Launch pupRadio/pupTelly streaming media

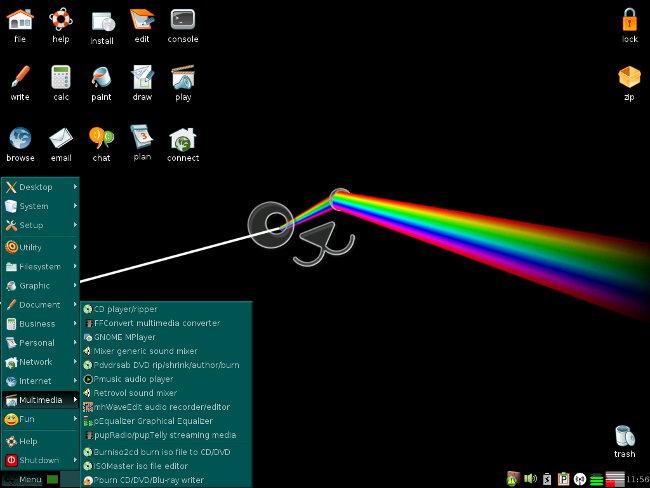tap(166, 435)
